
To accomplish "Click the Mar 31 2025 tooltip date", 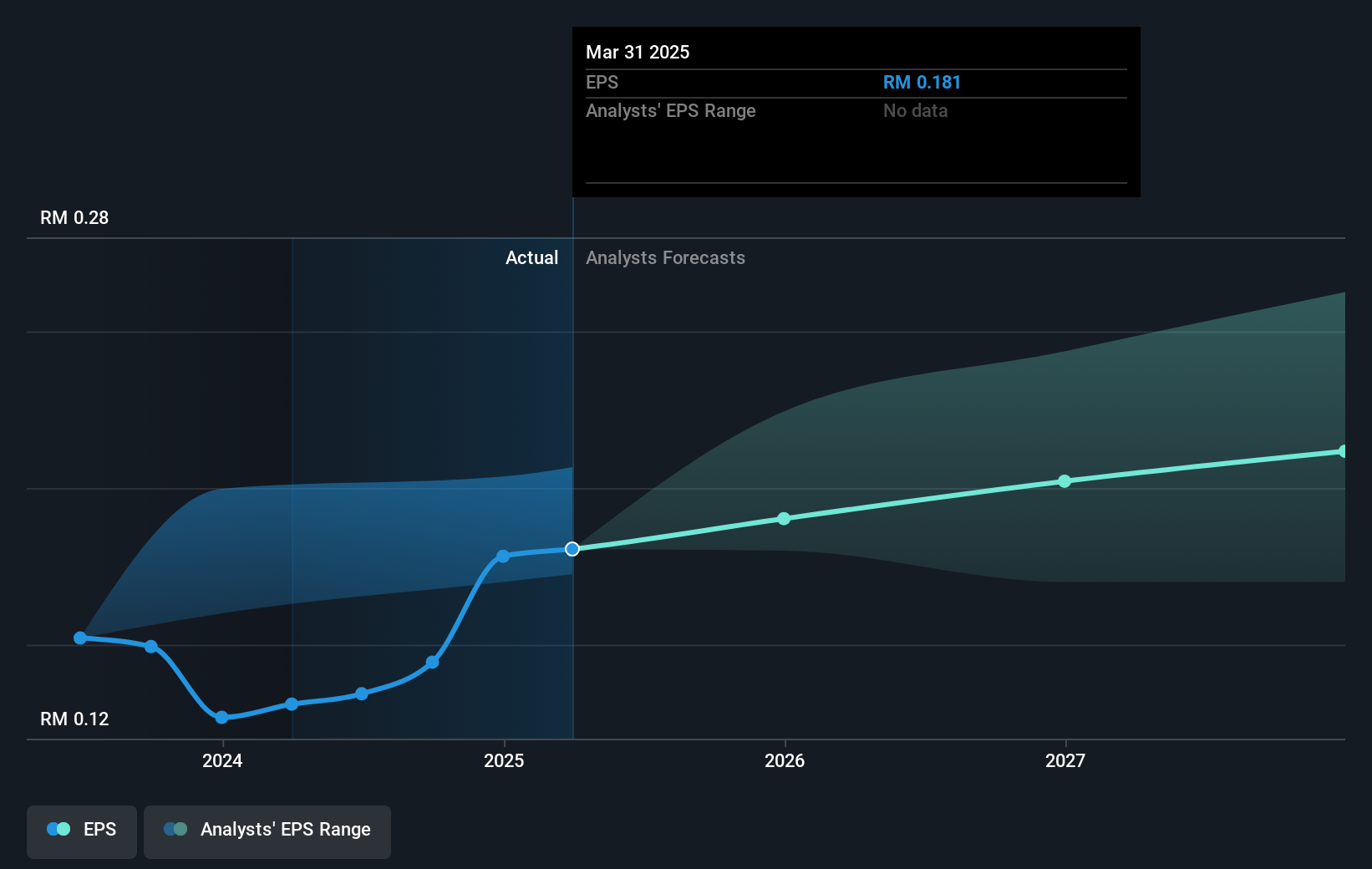I will [638, 52].
